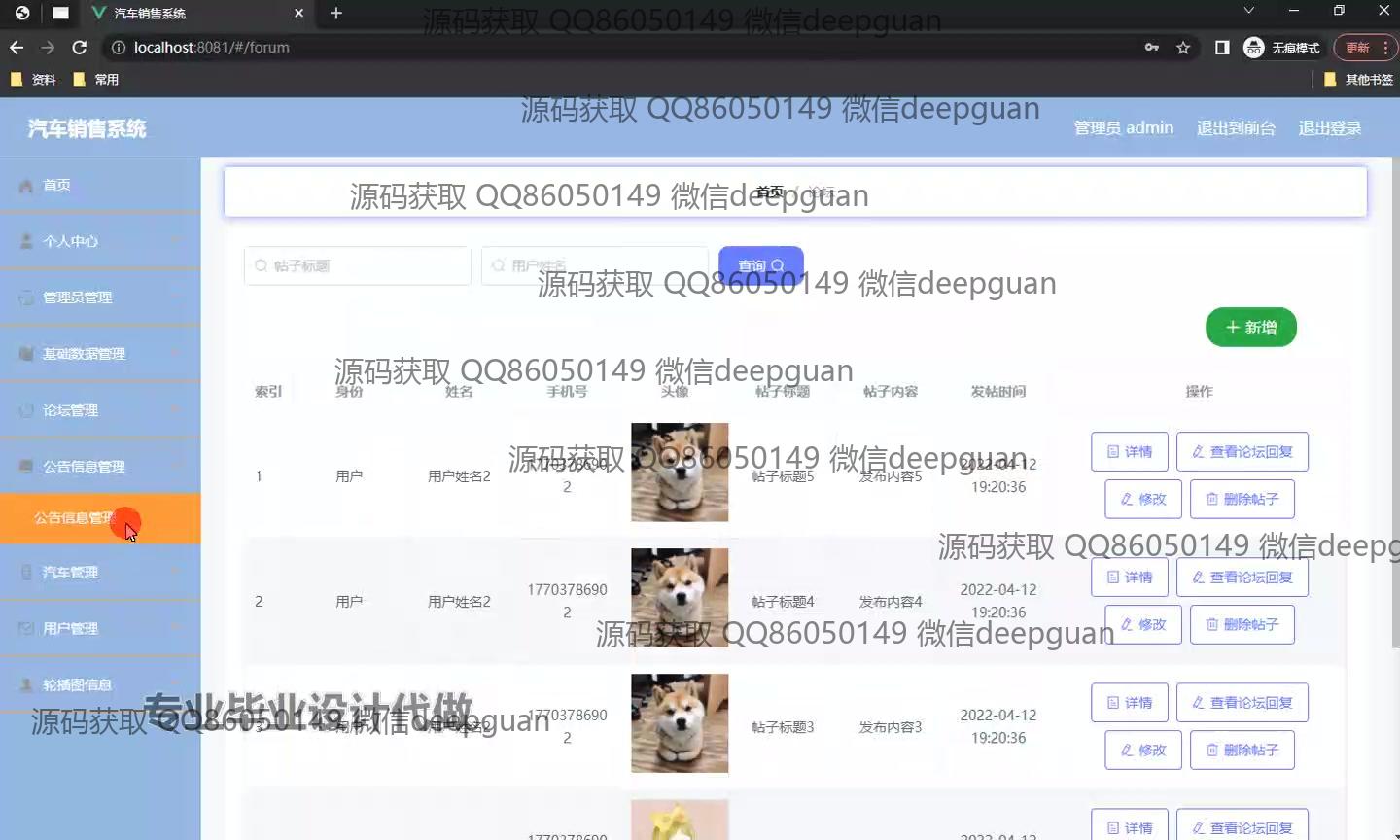Focus the 帖子标题 search field

358,265
